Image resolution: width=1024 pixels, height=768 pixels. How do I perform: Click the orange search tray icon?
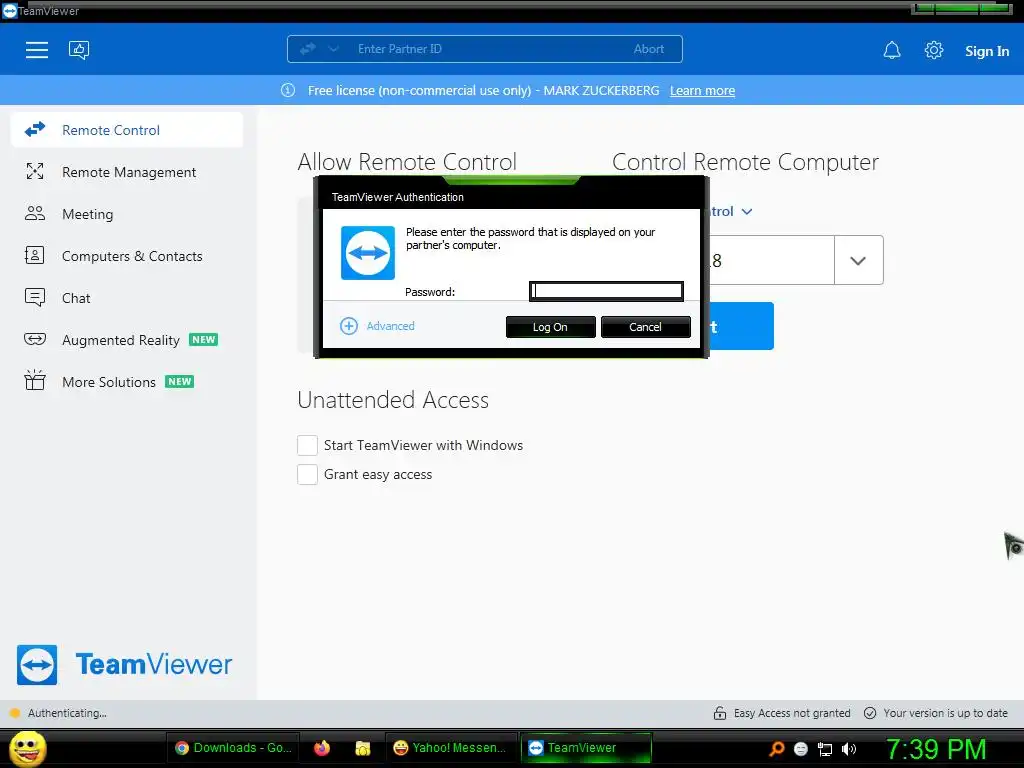pyautogui.click(x=776, y=749)
